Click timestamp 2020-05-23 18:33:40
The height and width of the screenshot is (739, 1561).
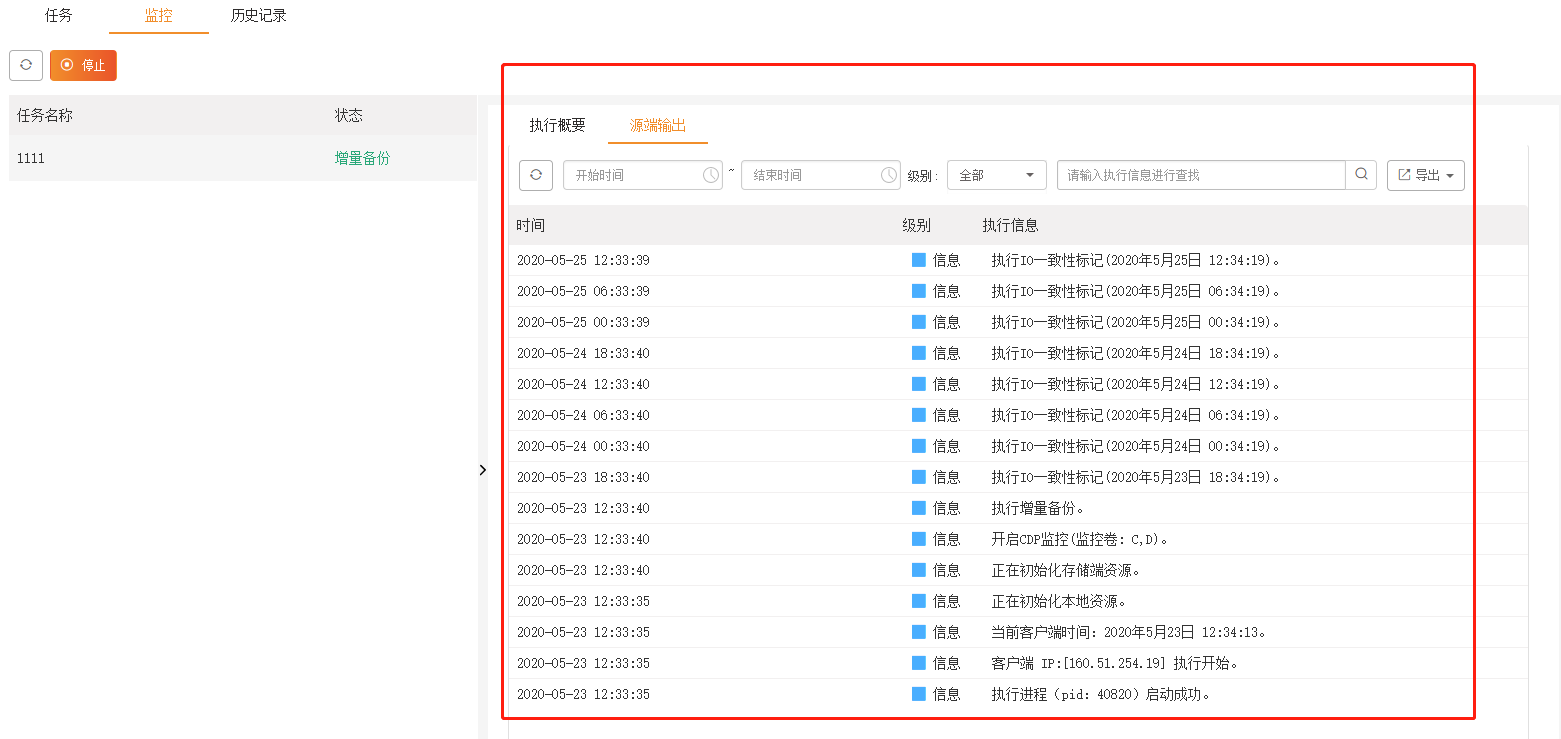click(x=583, y=477)
